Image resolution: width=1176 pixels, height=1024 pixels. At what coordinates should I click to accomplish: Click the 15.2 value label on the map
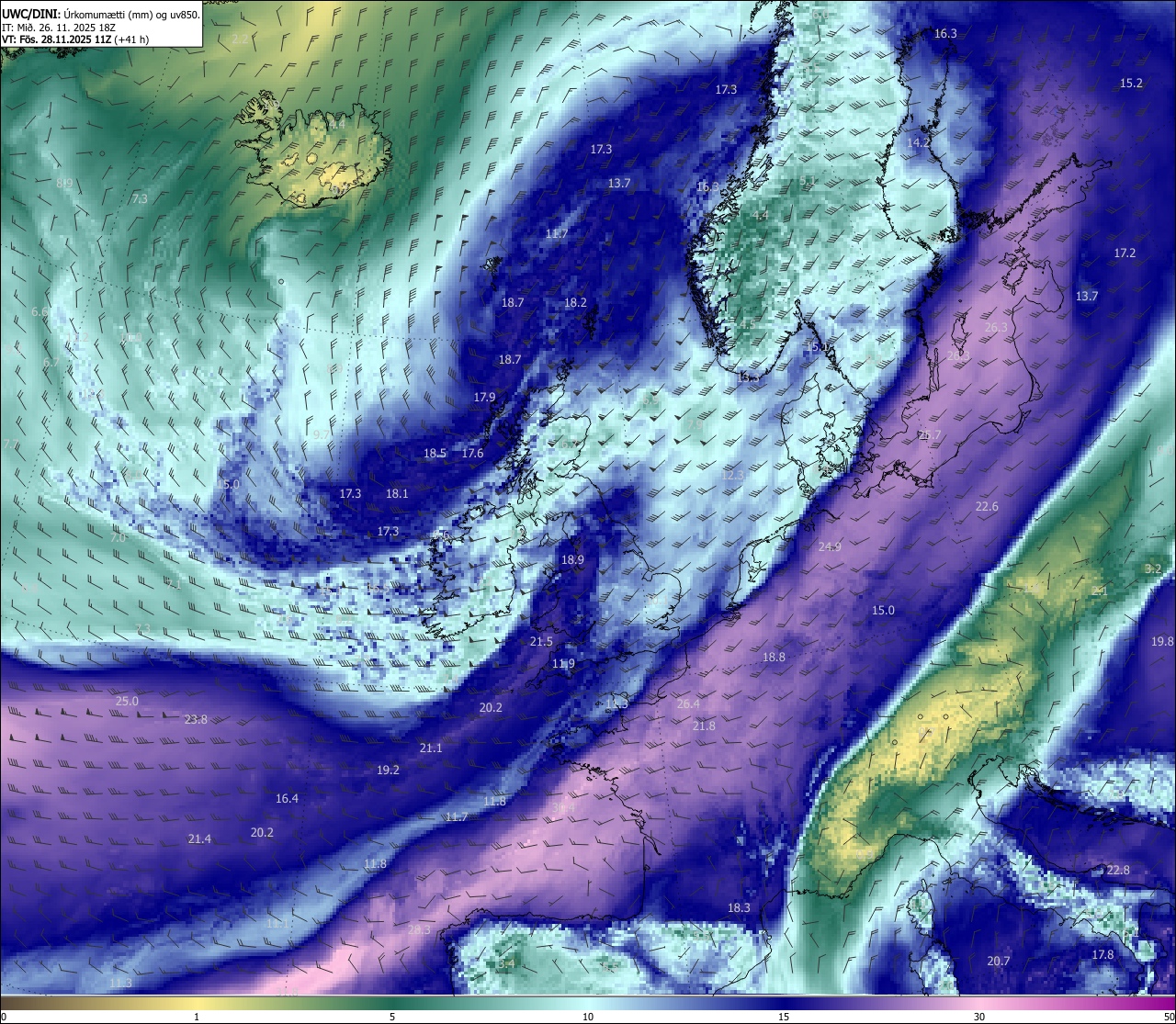click(x=1131, y=83)
